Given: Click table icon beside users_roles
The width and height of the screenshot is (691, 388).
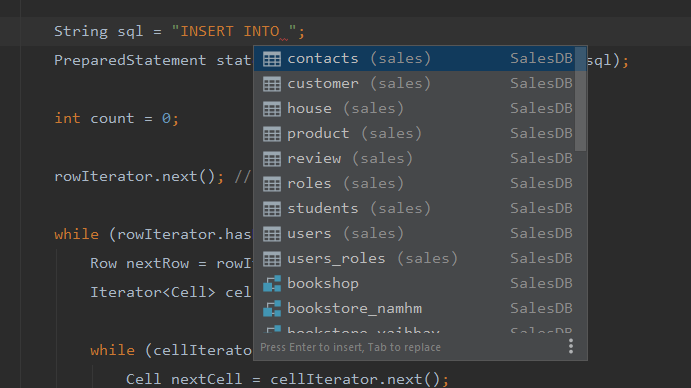Looking at the screenshot, I should 271,259.
